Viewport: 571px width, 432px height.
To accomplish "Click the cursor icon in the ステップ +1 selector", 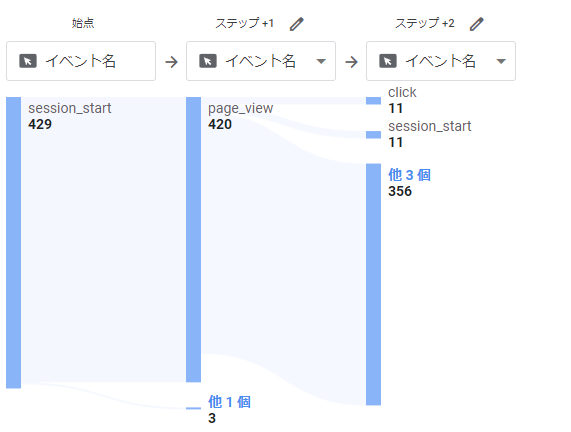I will 208,61.
